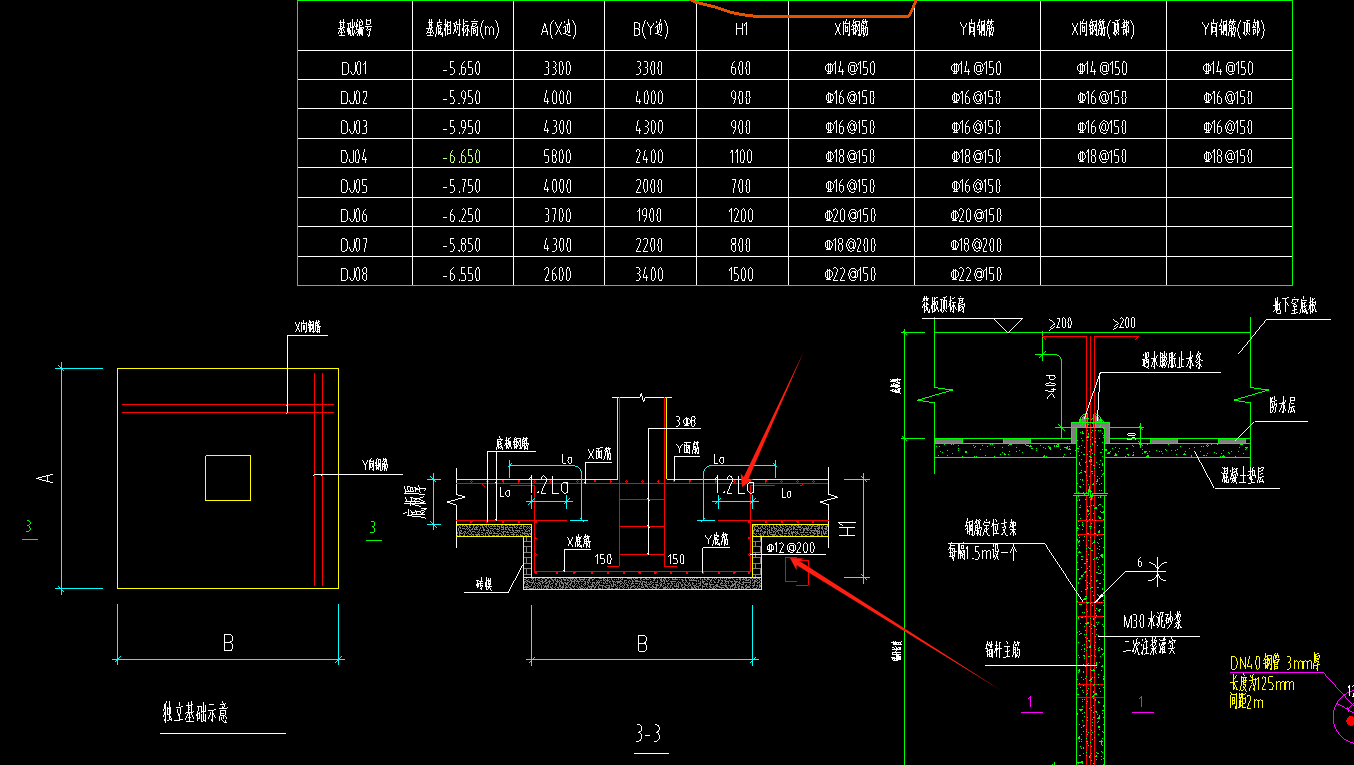Click the H1 value 700 for DJ05
This screenshot has height=765, width=1354.
(x=741, y=186)
